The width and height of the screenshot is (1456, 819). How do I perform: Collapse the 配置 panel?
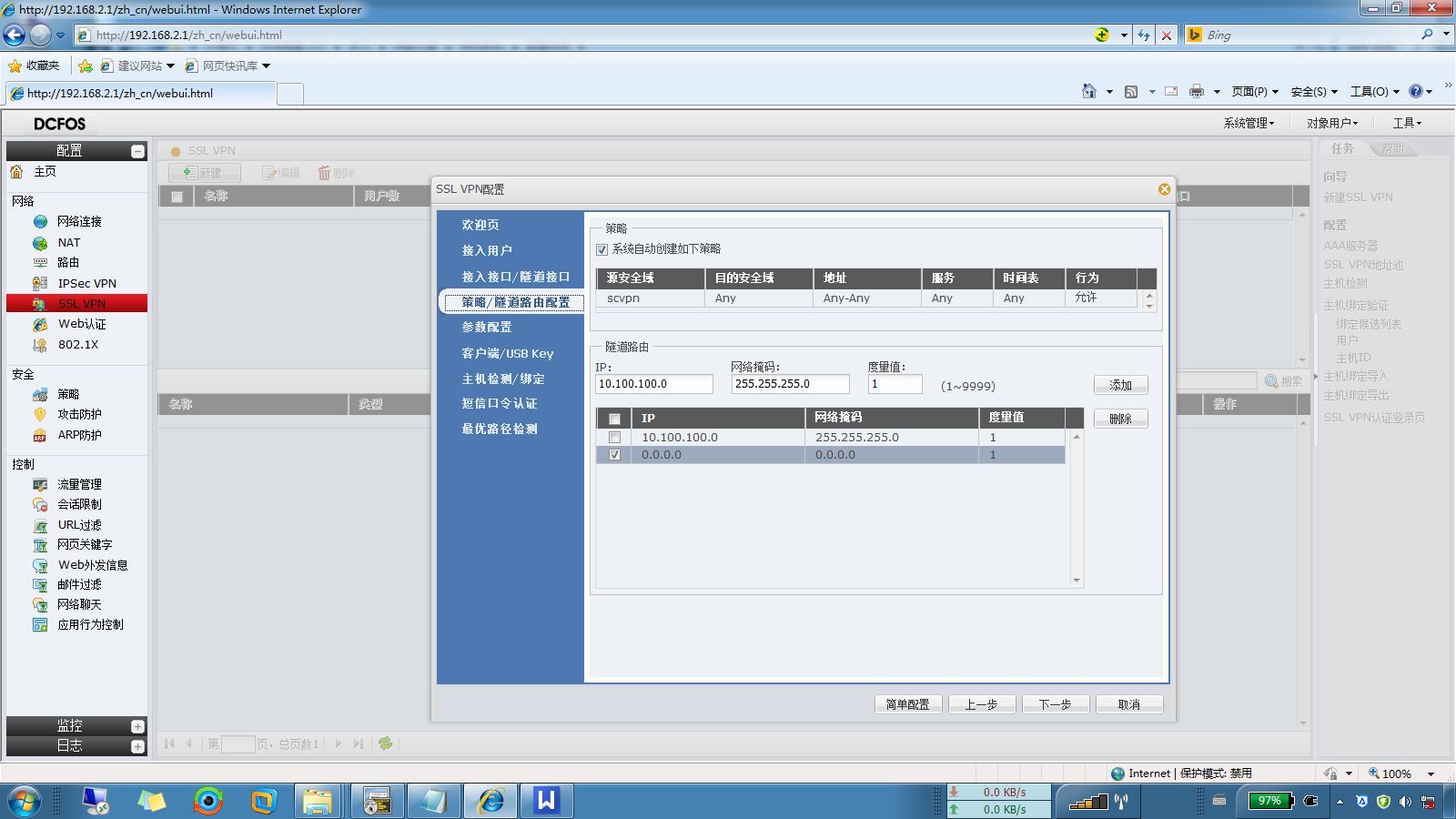click(x=137, y=151)
